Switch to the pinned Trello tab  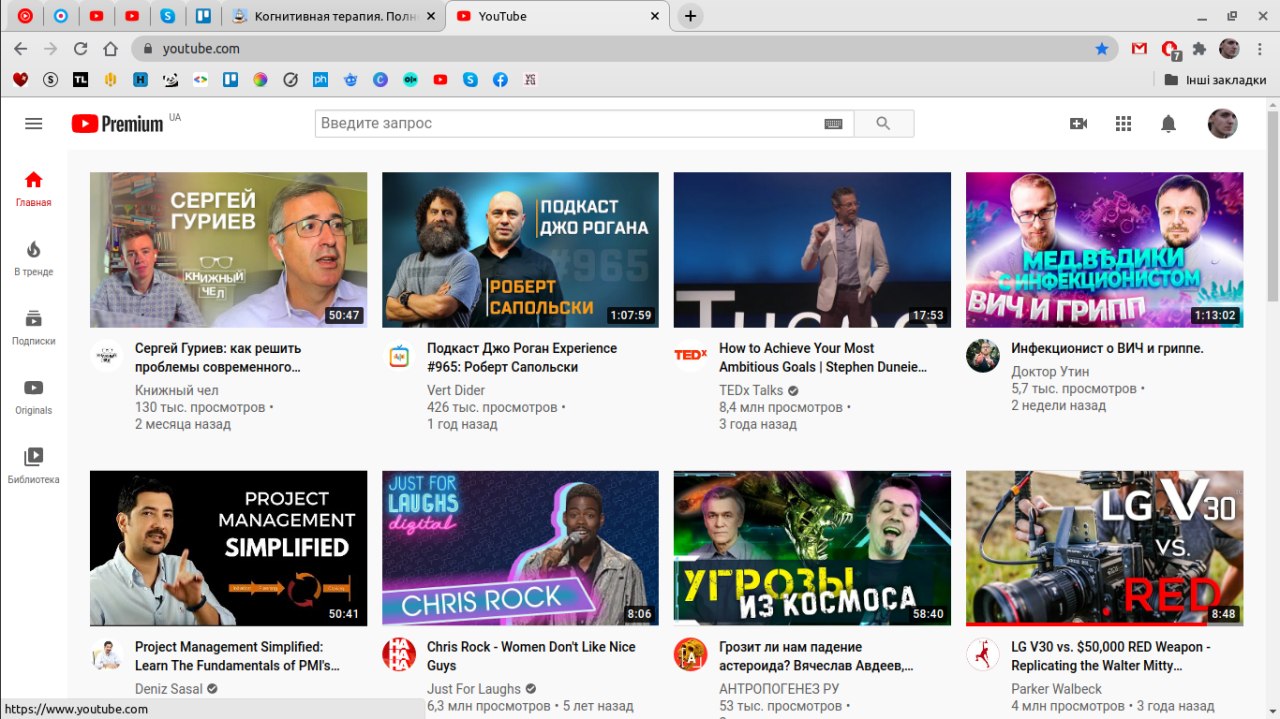204,16
